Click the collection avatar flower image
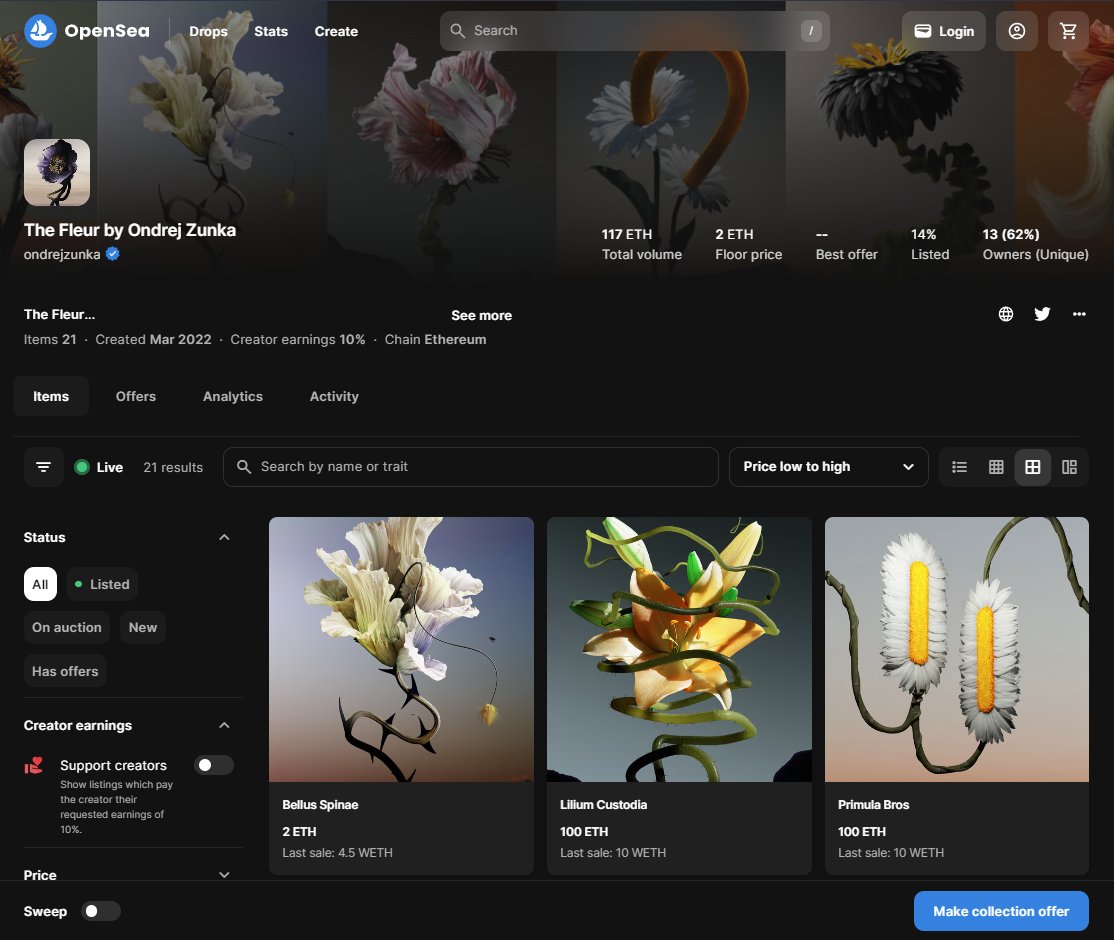 pos(57,173)
